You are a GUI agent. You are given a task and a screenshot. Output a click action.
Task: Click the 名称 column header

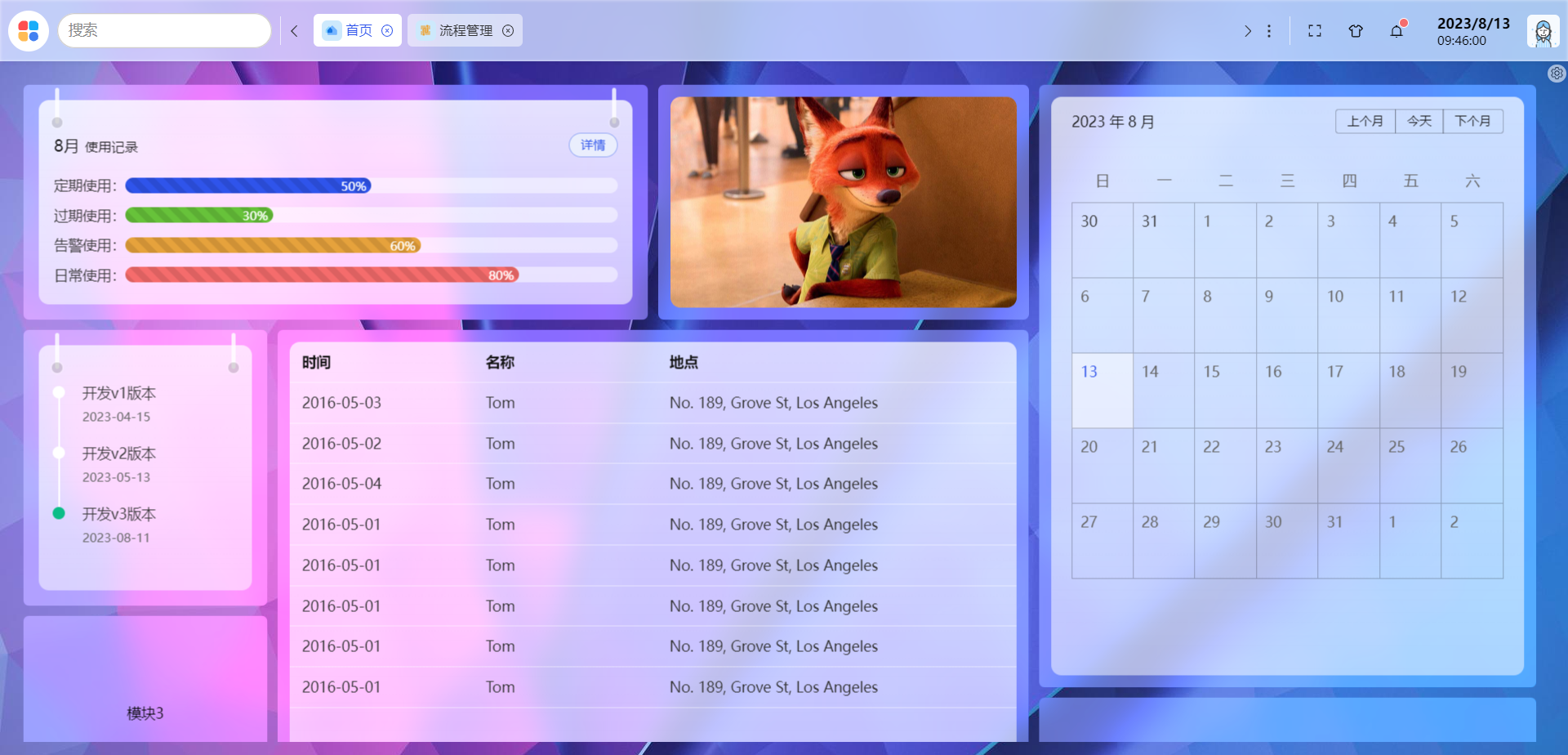coord(500,362)
